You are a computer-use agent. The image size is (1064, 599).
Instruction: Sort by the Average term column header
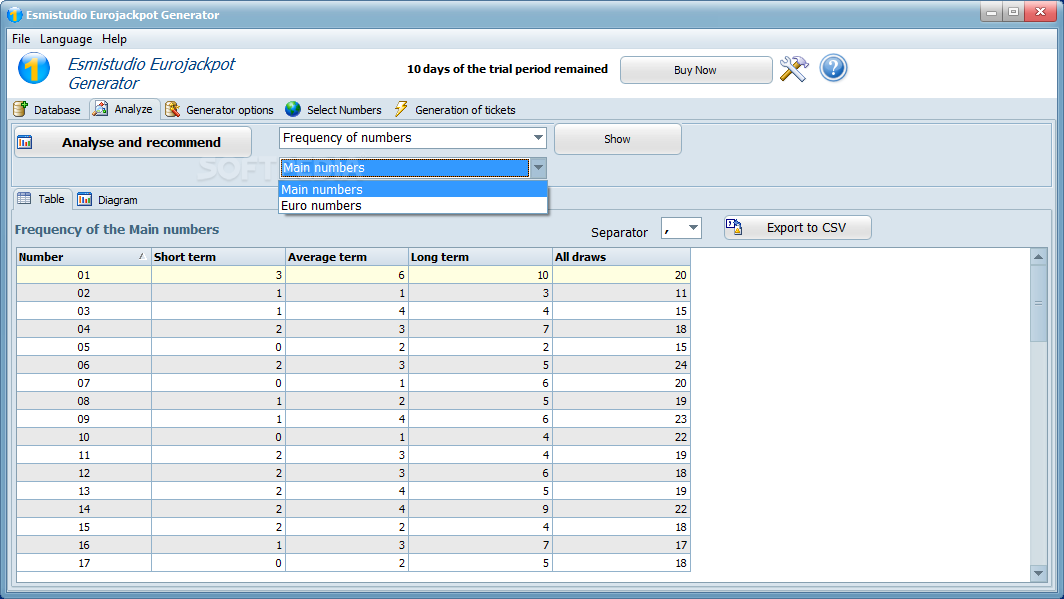click(347, 256)
